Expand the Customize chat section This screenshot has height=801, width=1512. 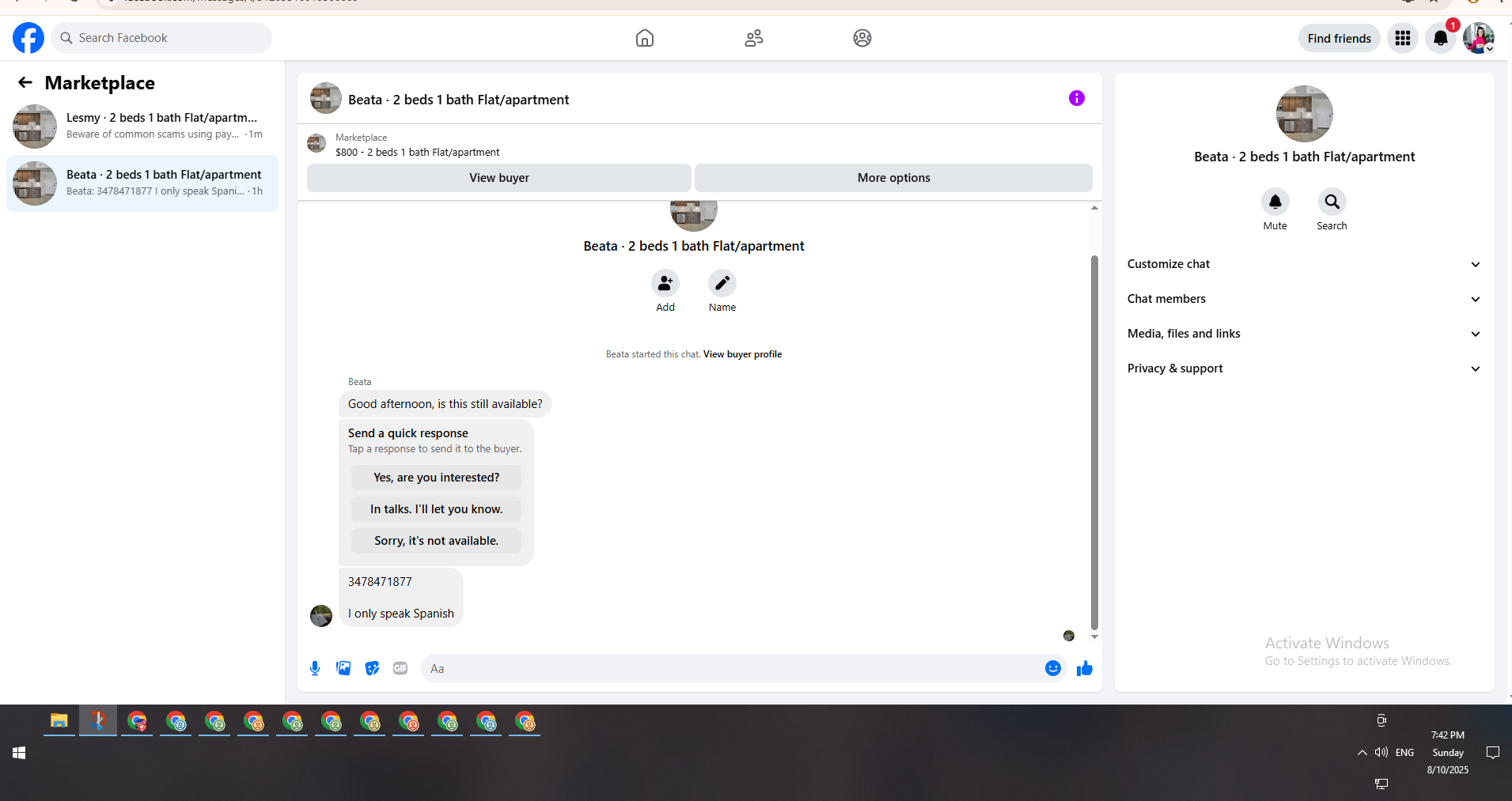(1305, 264)
